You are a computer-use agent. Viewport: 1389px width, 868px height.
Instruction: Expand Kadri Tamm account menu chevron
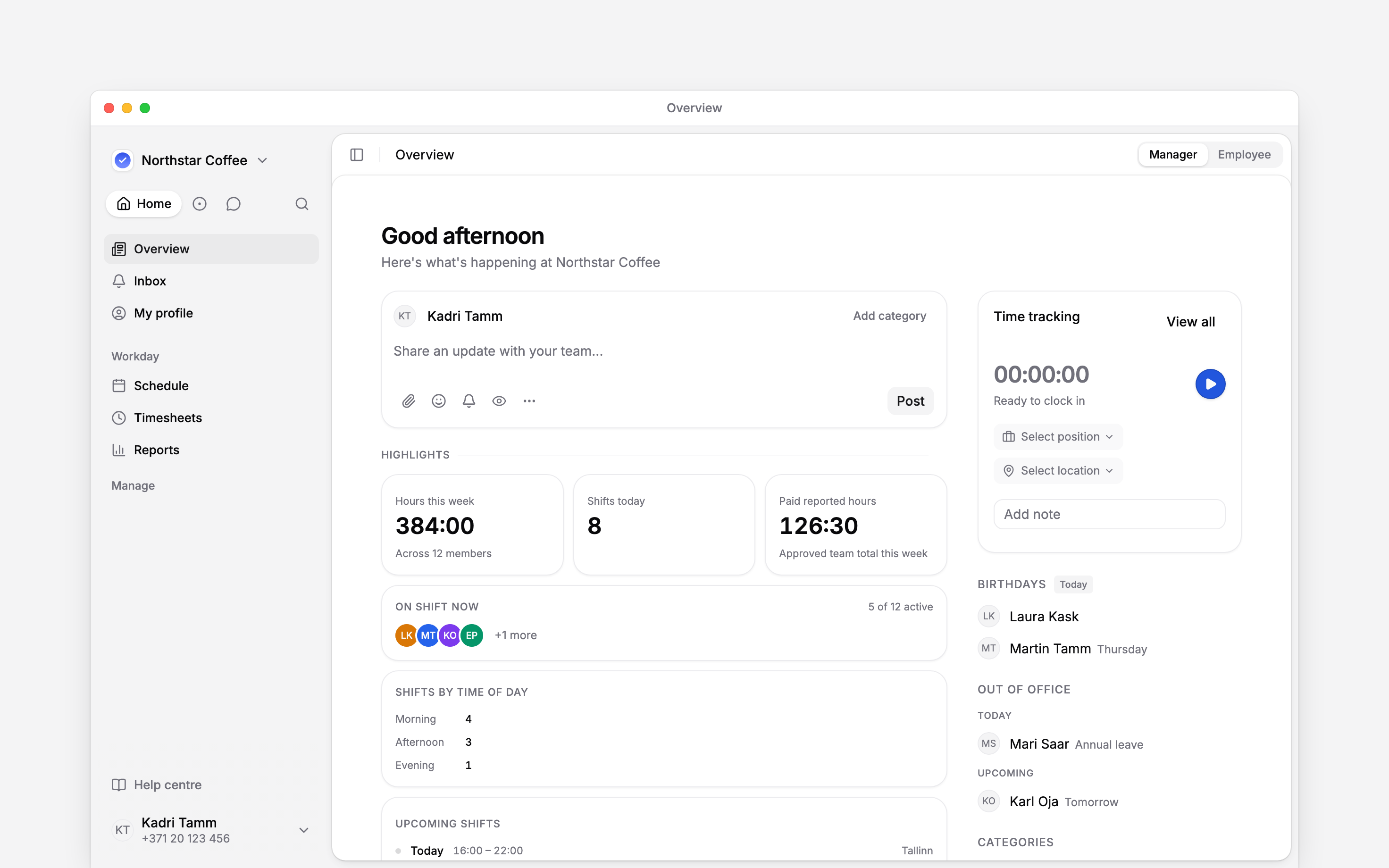coord(304,830)
